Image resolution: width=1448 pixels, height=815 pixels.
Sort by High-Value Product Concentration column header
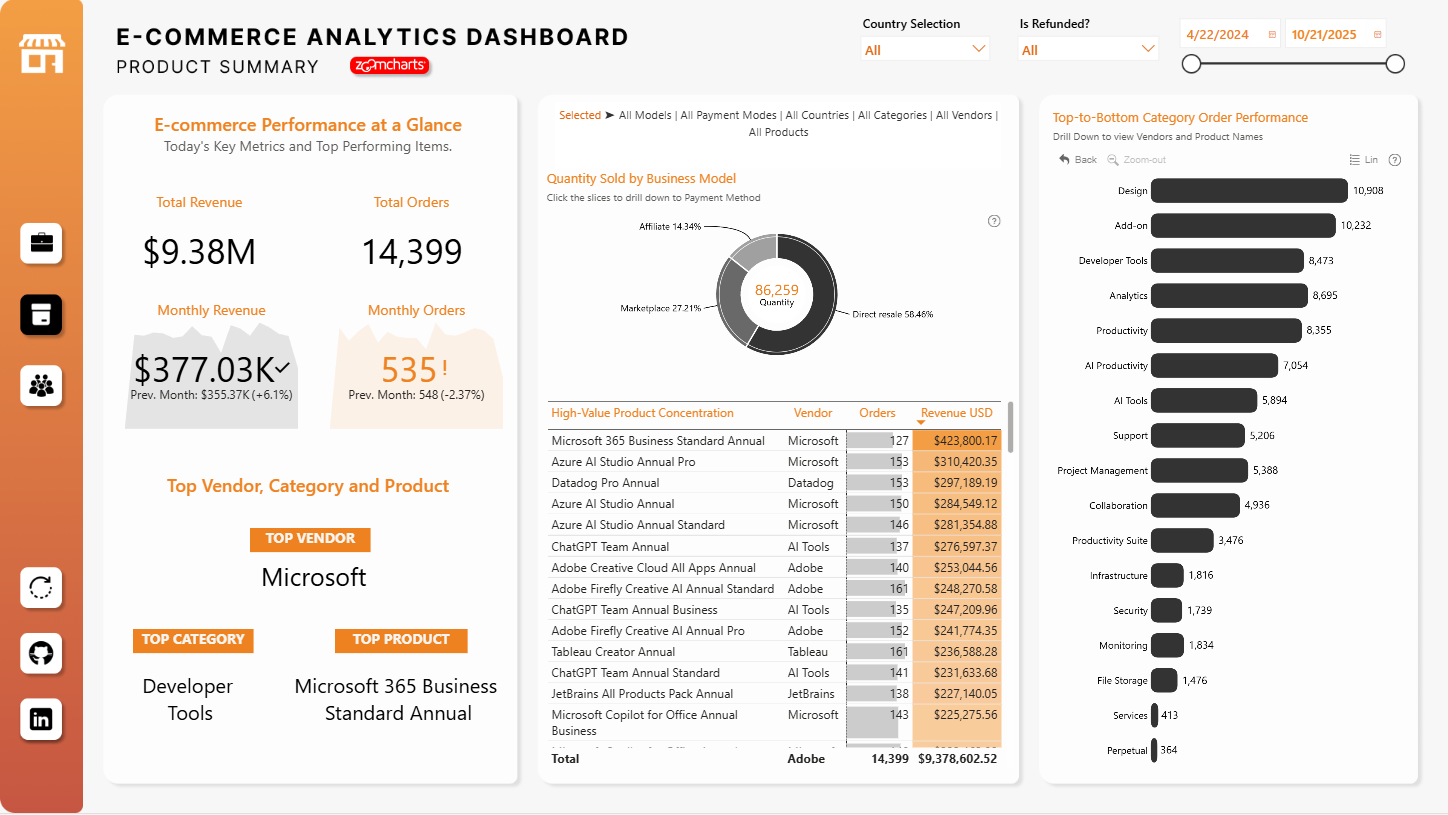click(x=642, y=413)
